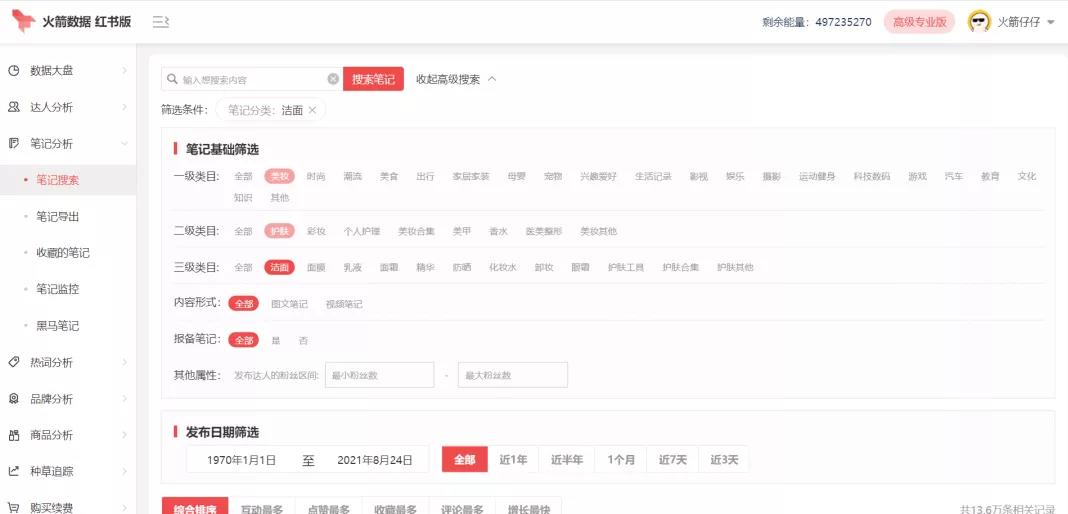Select 时尚 in 一级类目
The image size is (1068, 514).
(x=316, y=176)
